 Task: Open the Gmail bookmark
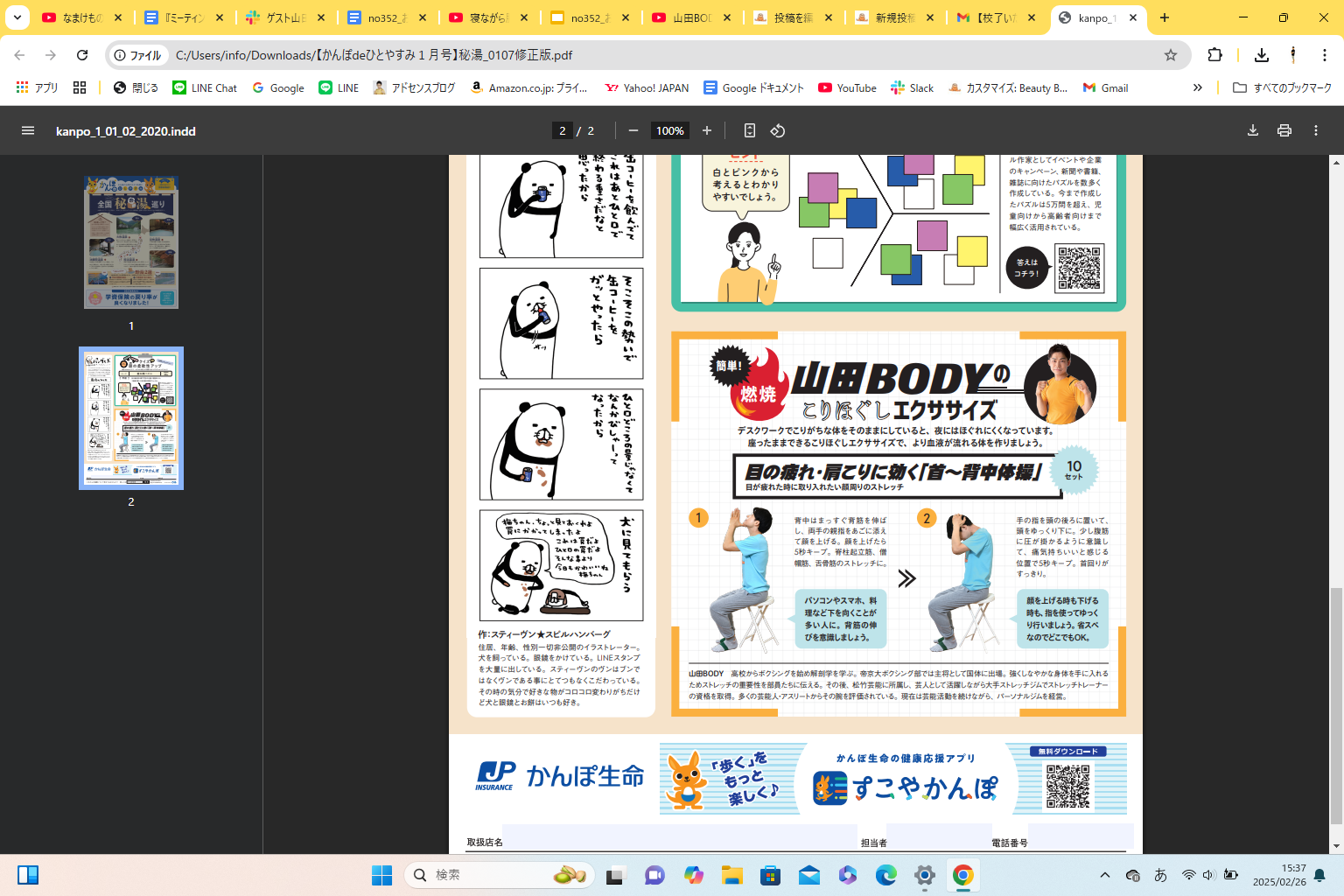click(x=1105, y=87)
